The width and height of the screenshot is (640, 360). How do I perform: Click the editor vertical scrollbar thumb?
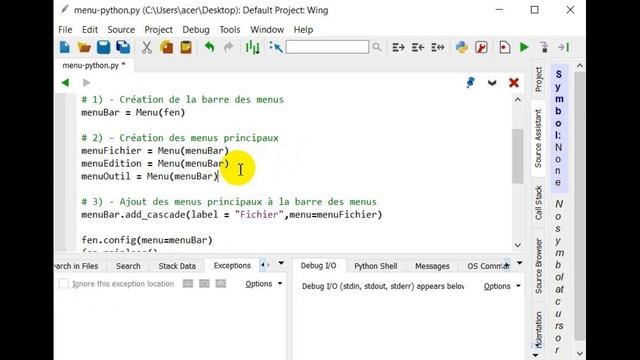tap(518, 156)
